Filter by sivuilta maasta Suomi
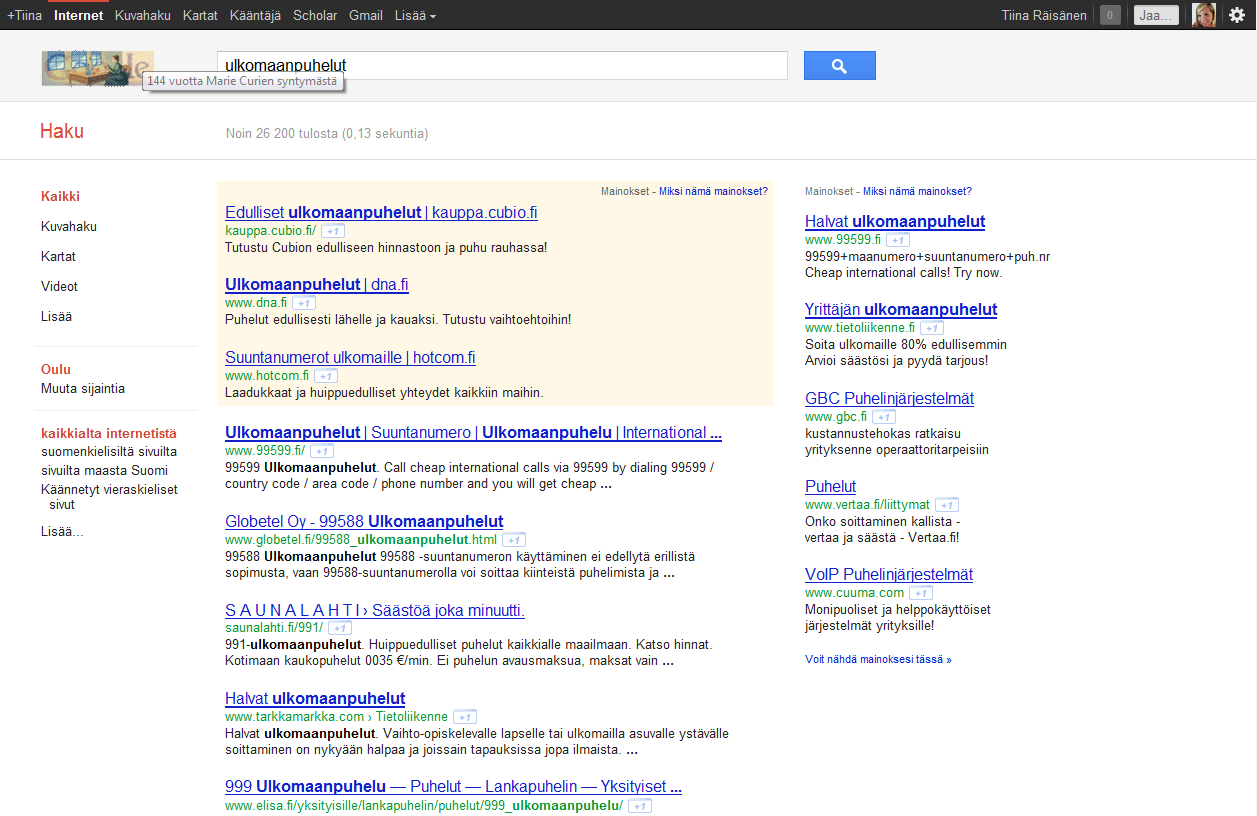 (x=104, y=471)
